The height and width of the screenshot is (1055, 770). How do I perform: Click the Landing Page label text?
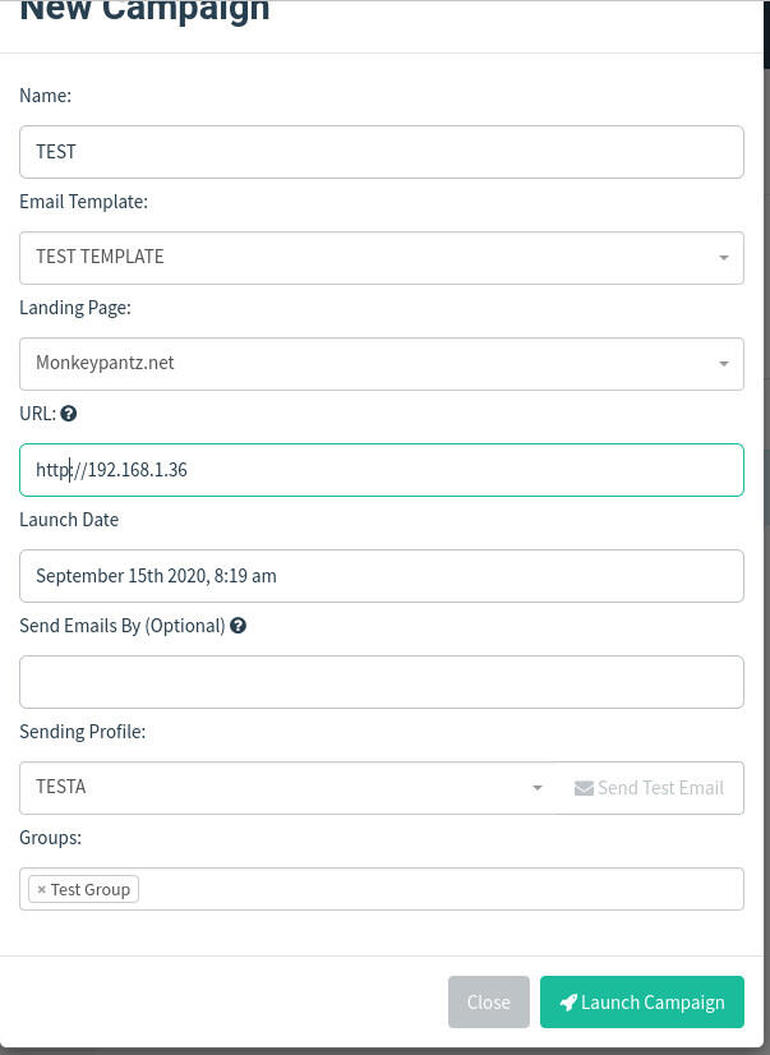[75, 308]
